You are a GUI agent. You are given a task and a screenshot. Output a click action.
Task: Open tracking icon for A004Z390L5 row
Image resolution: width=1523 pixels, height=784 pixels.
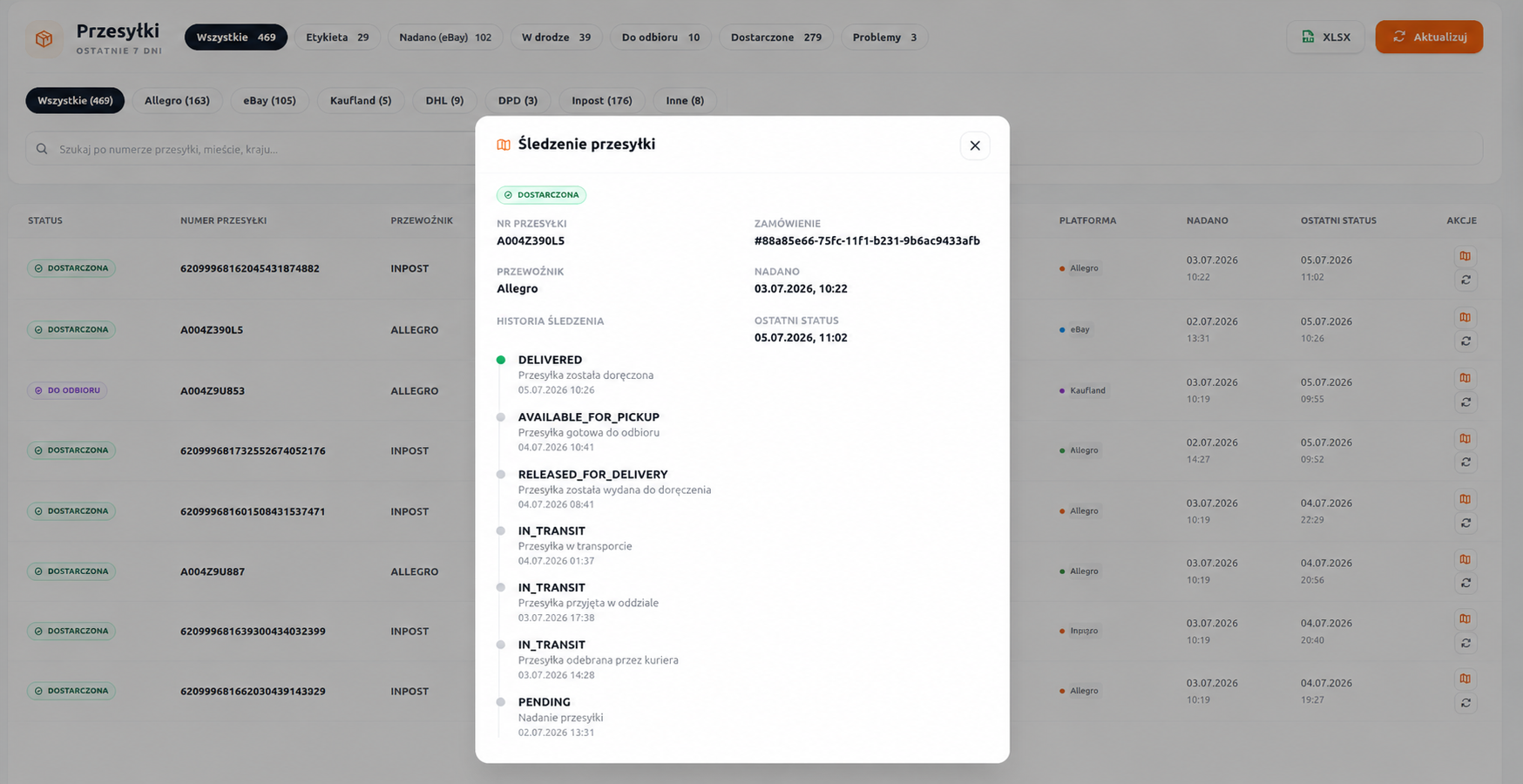[1465, 317]
